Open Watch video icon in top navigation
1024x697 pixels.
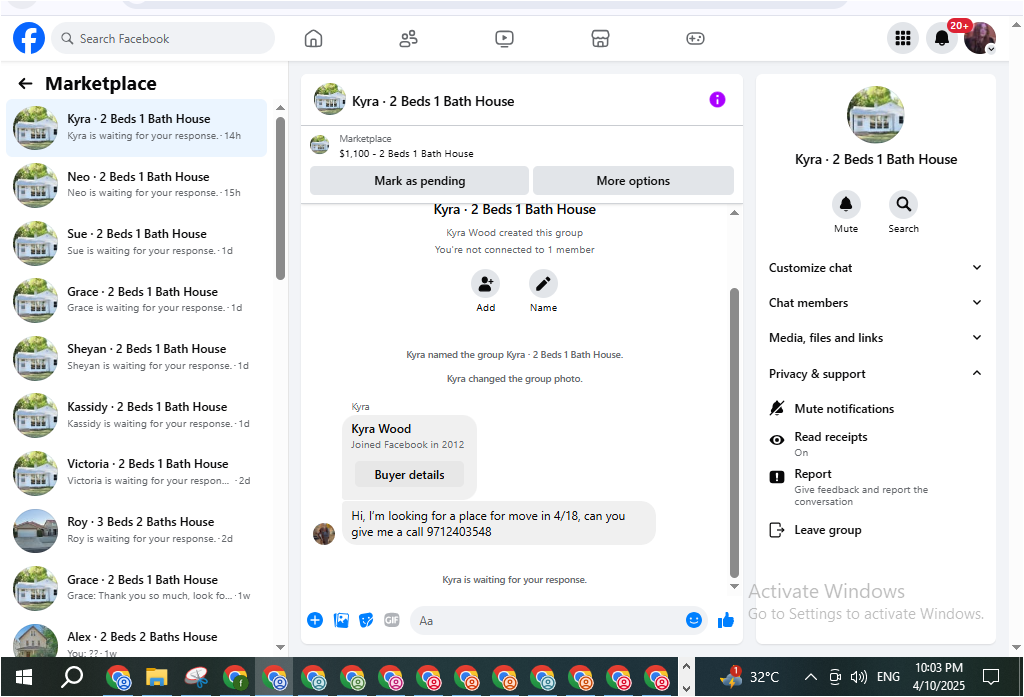tap(504, 39)
